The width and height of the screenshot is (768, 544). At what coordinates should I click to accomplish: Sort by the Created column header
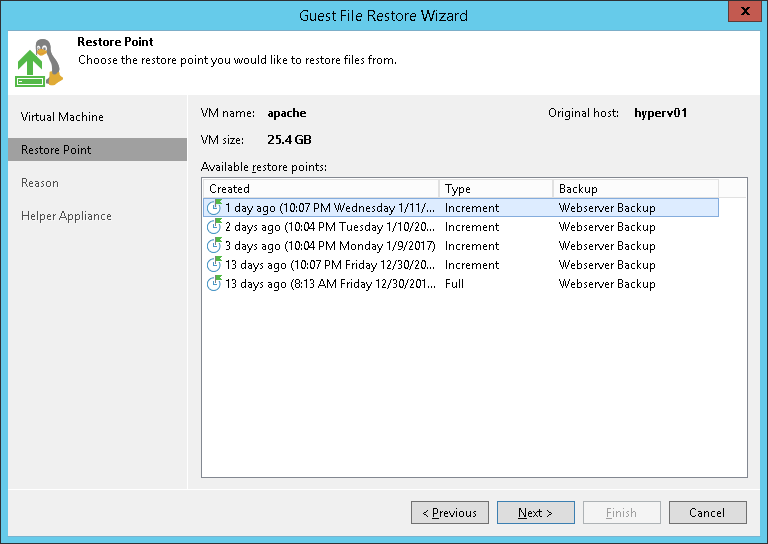tap(321, 189)
